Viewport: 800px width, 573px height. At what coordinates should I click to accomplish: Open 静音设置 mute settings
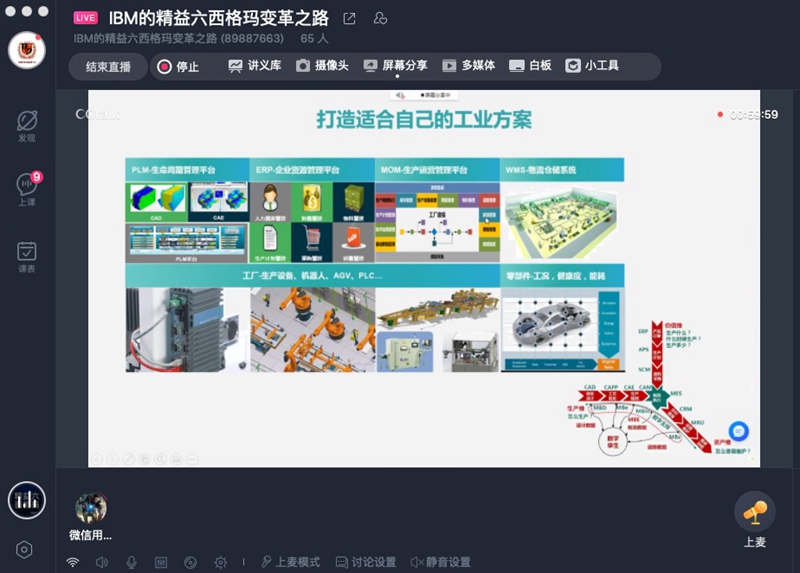[x=440, y=562]
